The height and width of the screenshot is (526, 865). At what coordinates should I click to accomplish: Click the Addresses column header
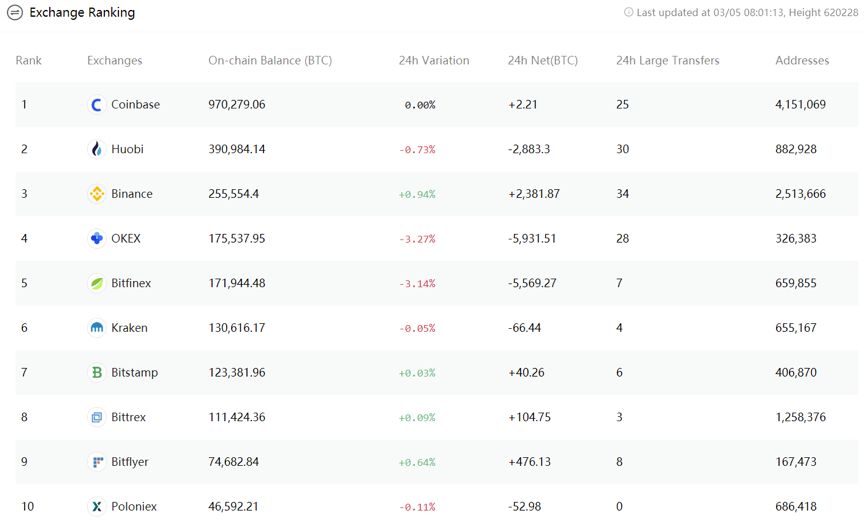(x=802, y=61)
